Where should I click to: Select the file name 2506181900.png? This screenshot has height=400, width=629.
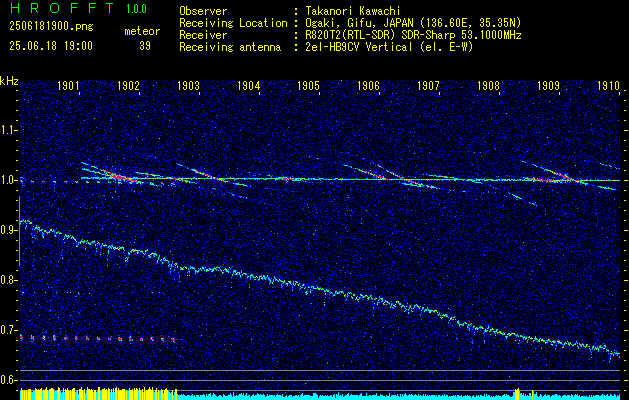51,27
